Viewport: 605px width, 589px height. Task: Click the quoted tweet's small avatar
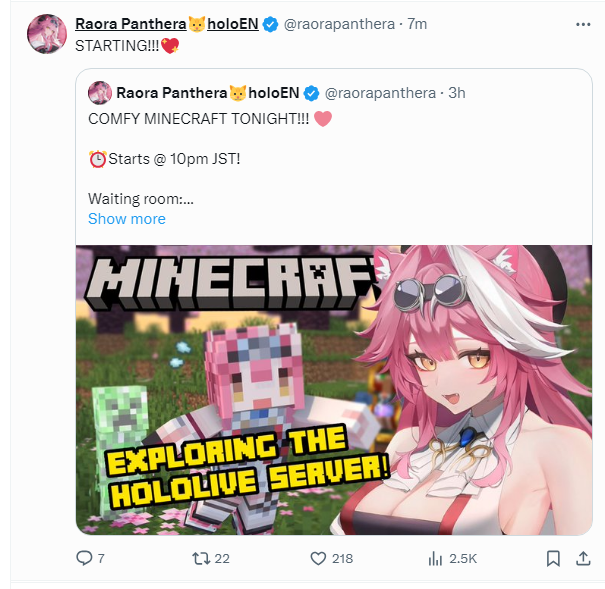[99, 93]
